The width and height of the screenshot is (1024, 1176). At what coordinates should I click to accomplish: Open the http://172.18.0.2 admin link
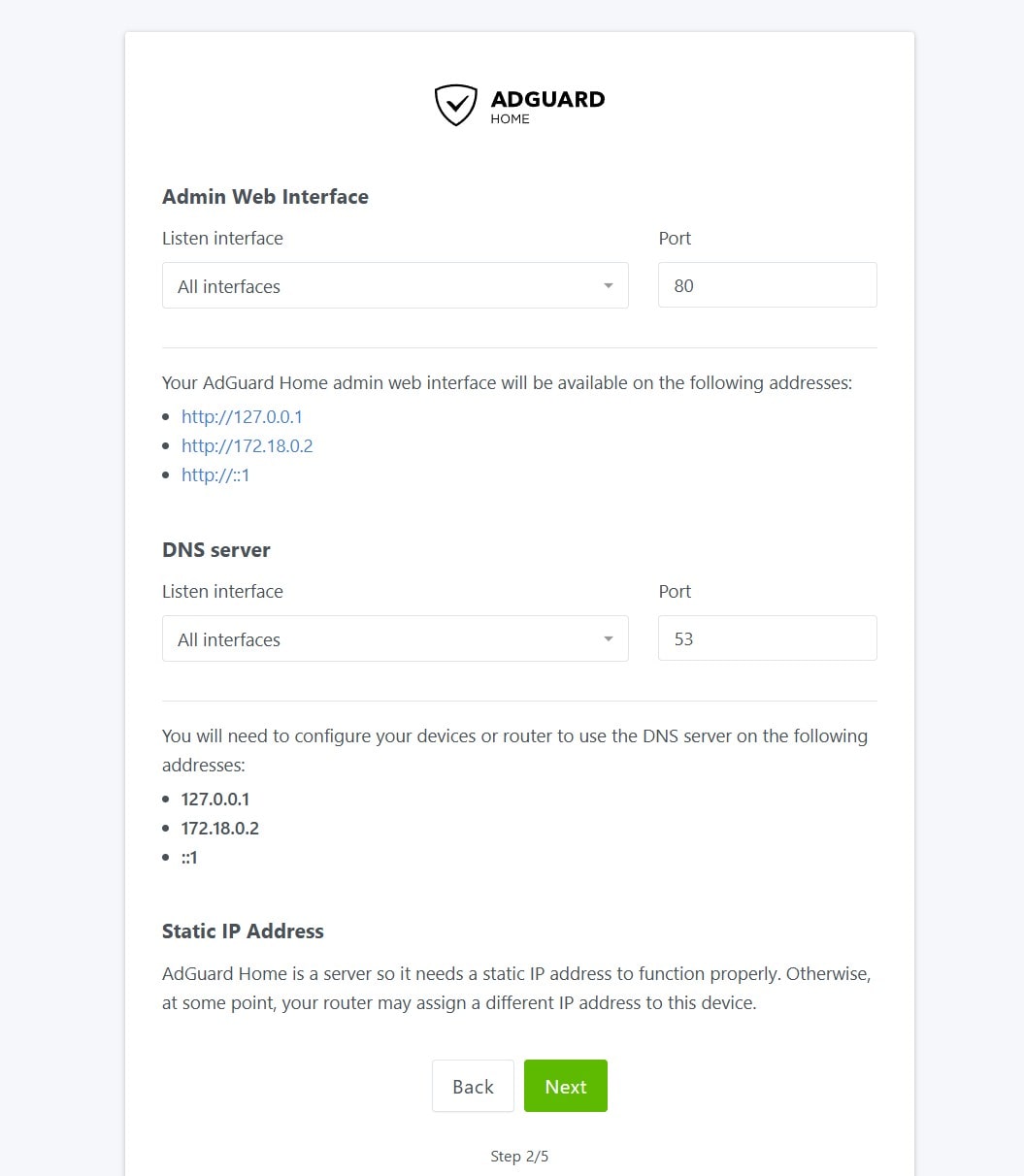(247, 446)
